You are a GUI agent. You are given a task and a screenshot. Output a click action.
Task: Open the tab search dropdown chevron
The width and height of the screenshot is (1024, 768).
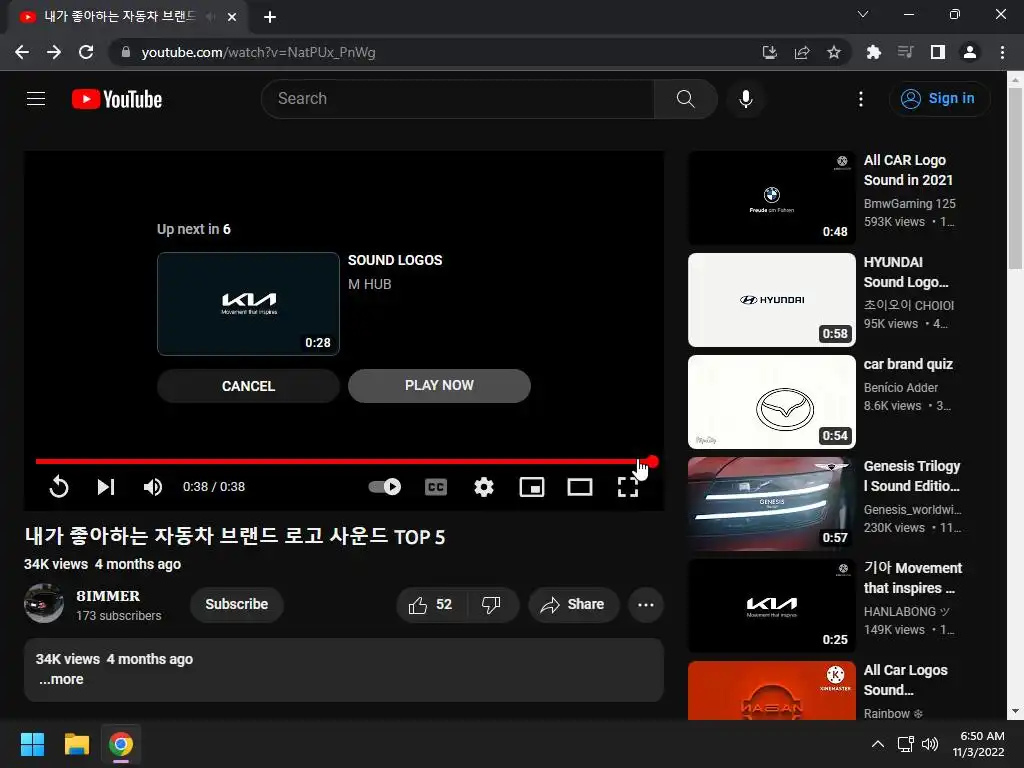(x=863, y=14)
